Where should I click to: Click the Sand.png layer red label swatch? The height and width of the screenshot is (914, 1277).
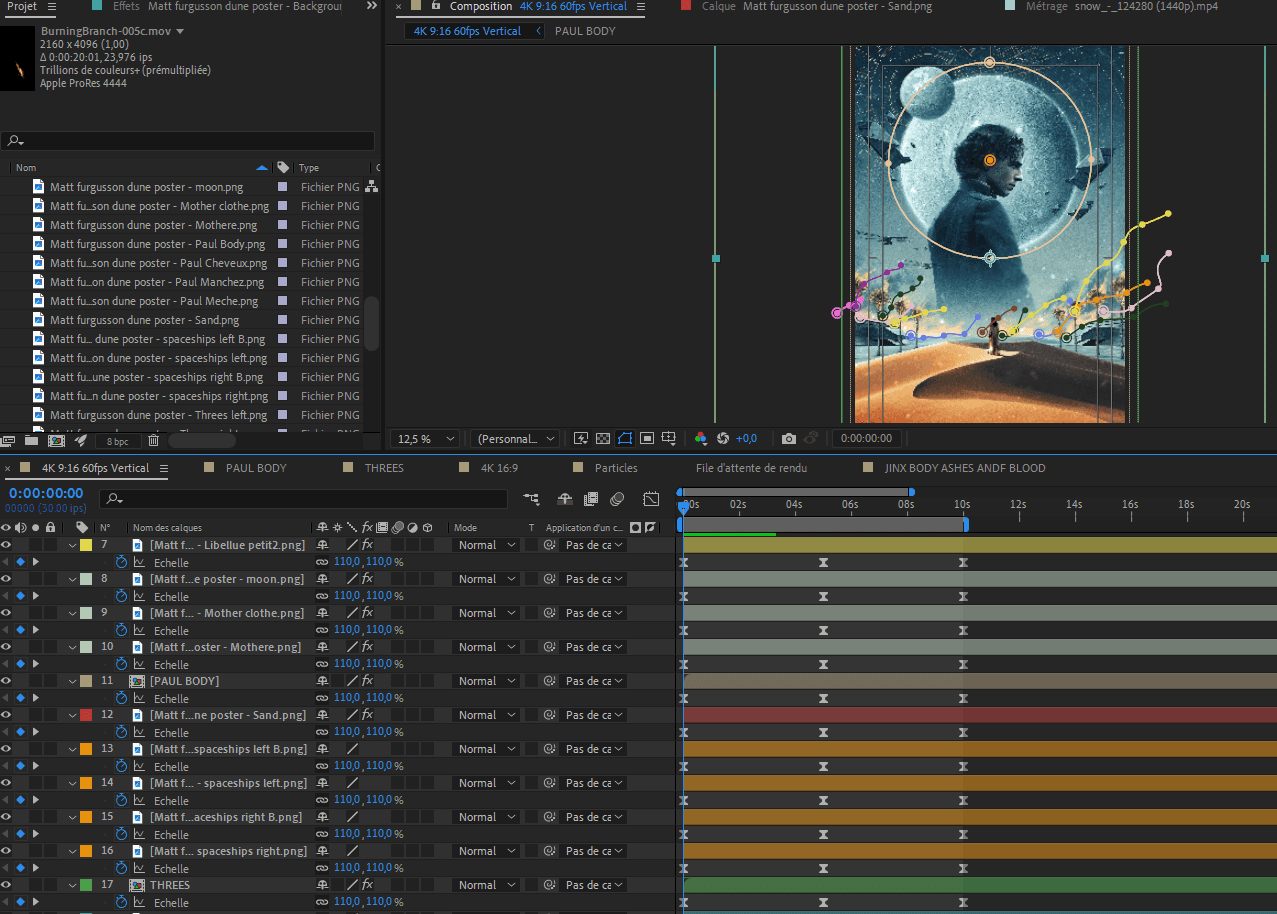point(86,715)
